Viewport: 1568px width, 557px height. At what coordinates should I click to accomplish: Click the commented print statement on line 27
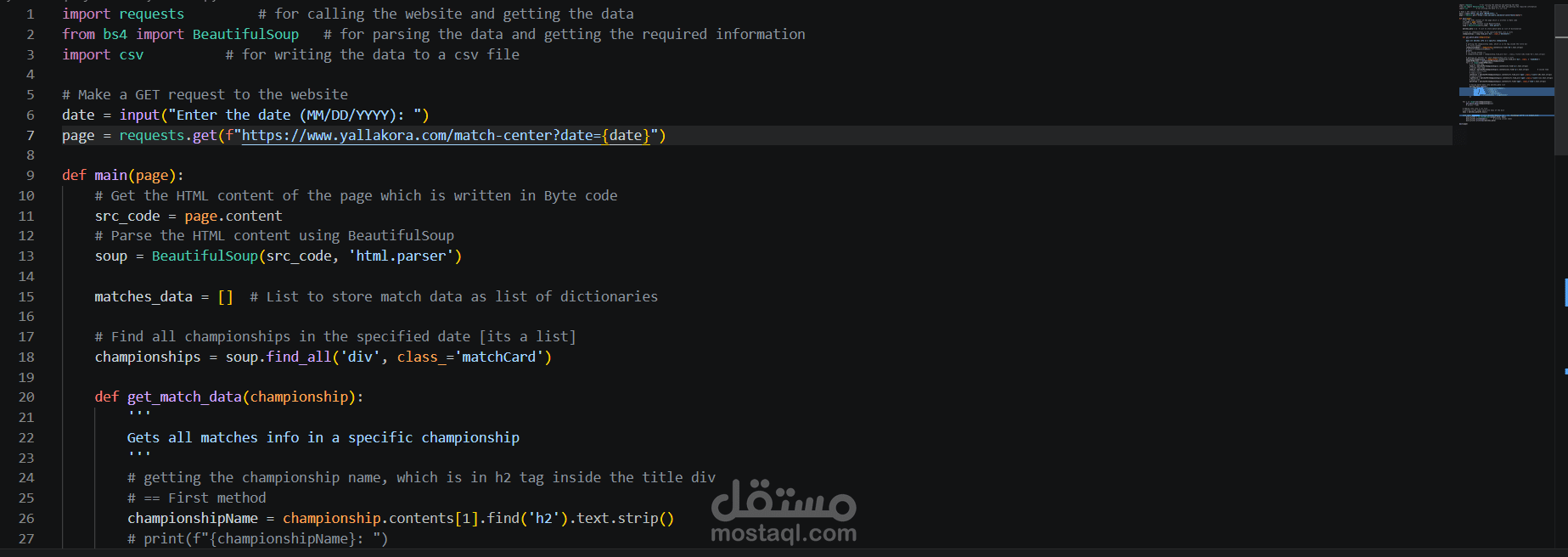pos(258,539)
